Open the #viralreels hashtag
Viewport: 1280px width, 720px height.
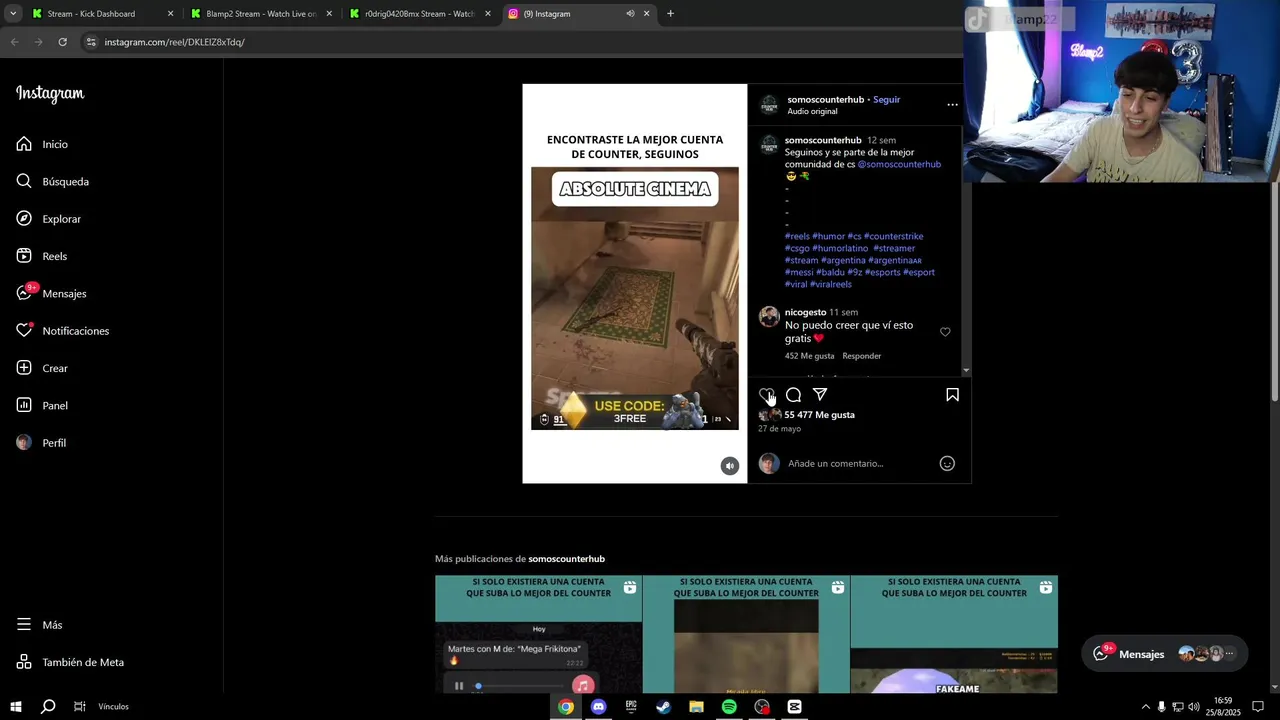coord(831,284)
